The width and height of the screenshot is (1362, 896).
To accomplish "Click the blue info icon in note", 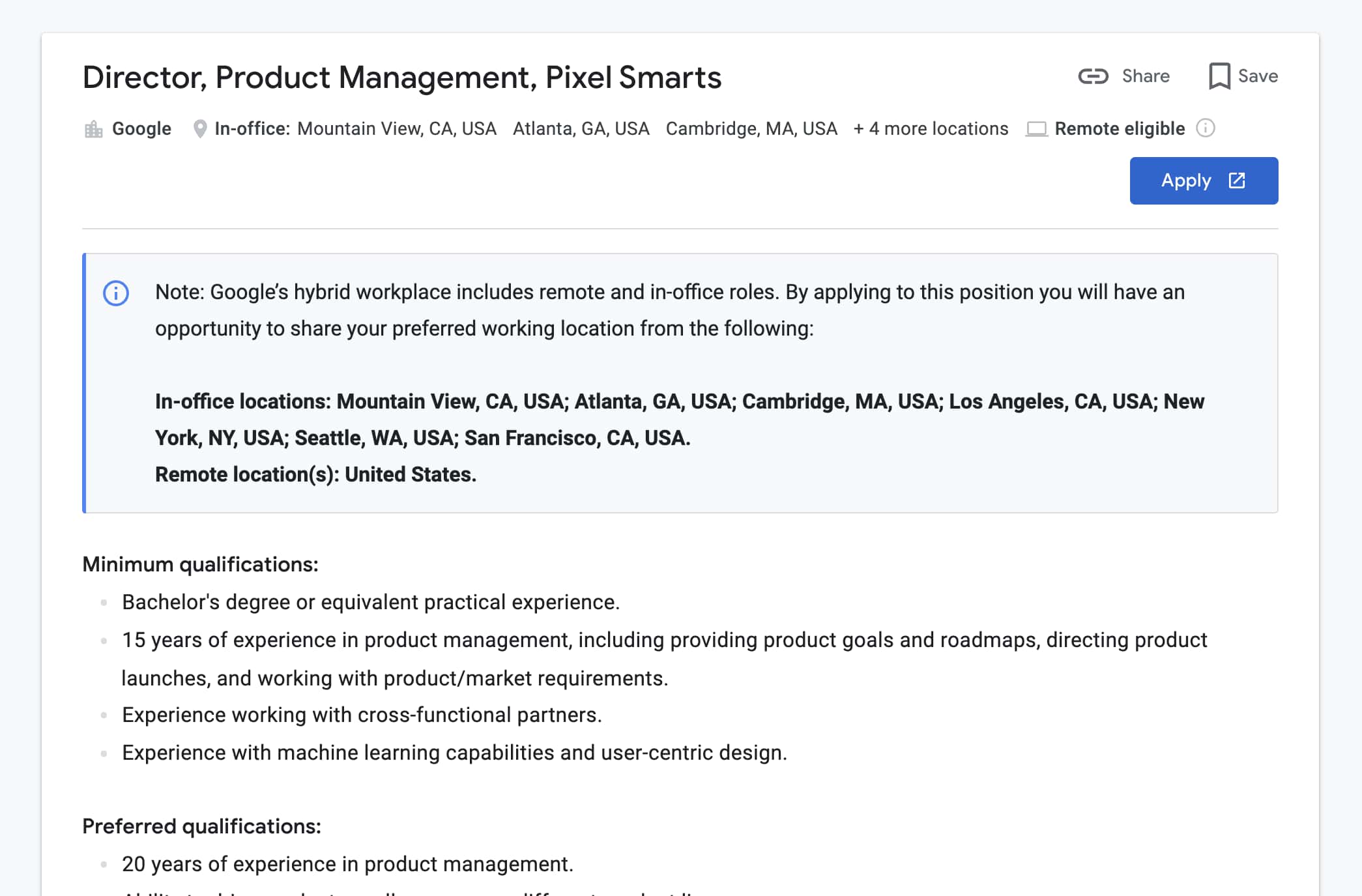I will point(116,293).
